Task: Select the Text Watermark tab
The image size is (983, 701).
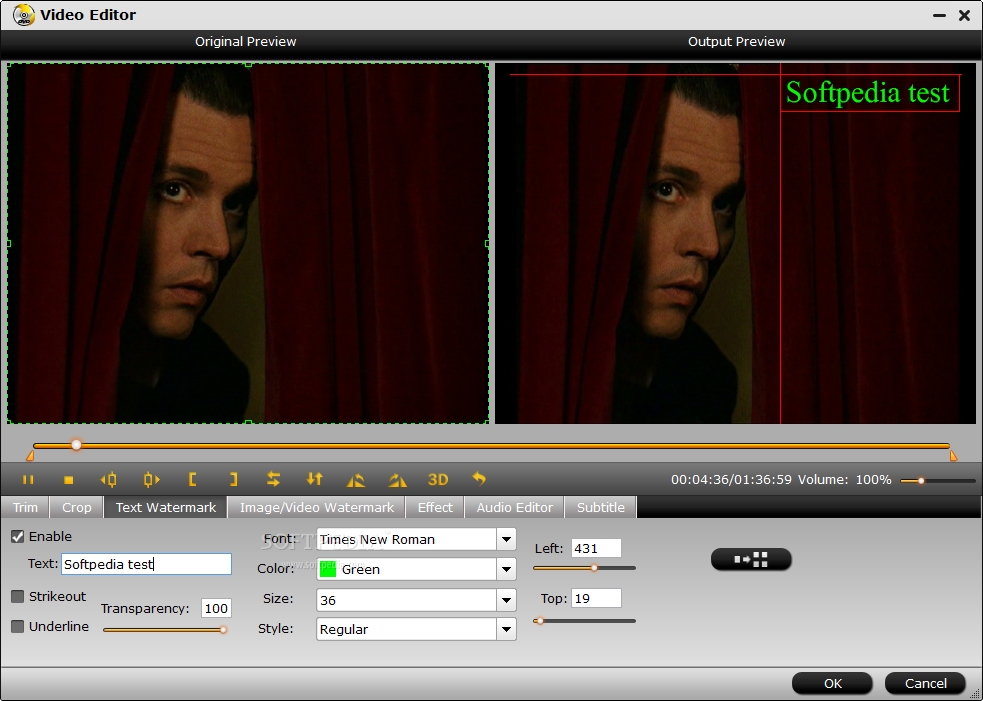Action: tap(166, 507)
